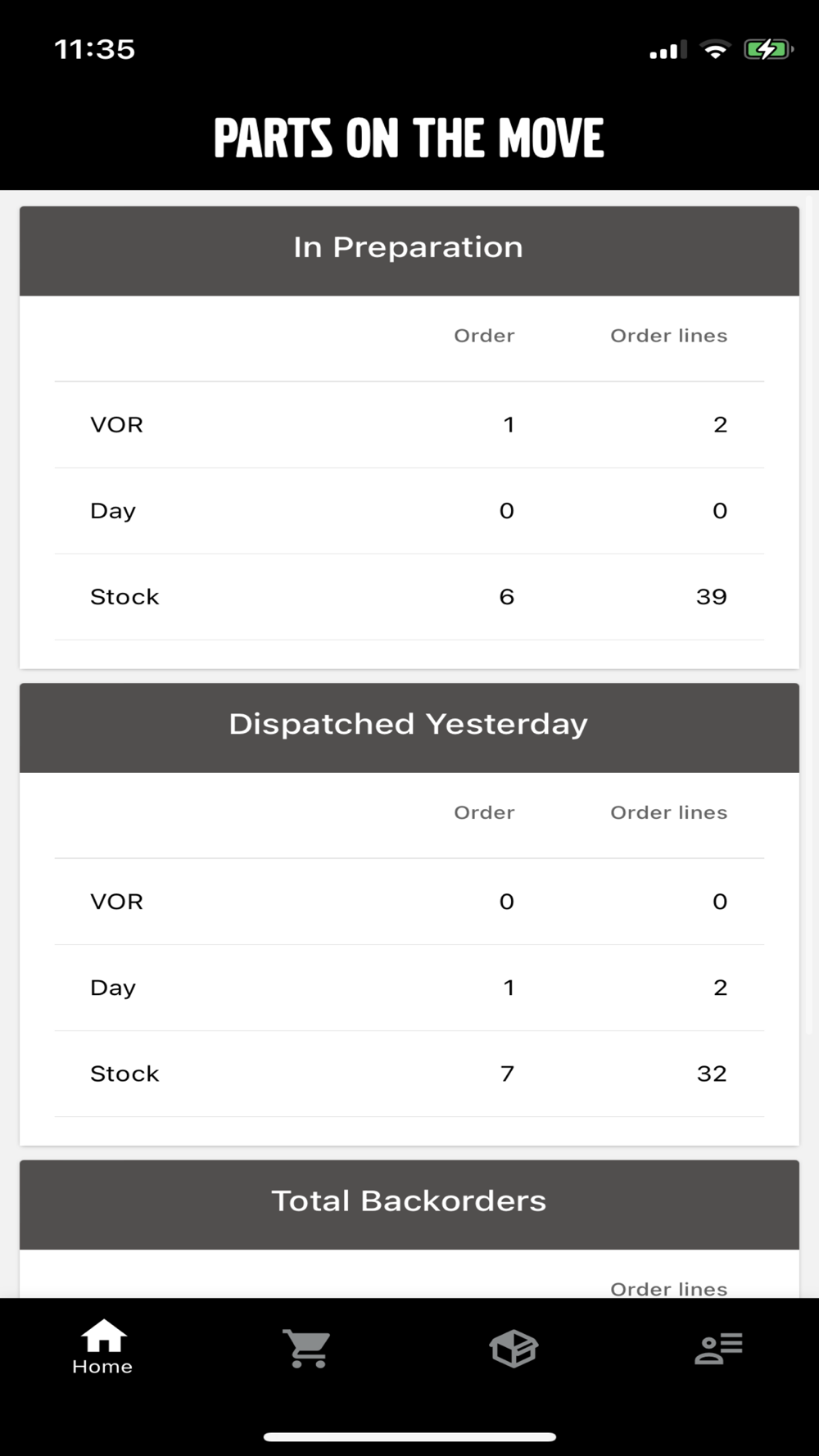This screenshot has width=819, height=1456.
Task: Tap the 11:35 clock in status bar
Action: click(95, 50)
